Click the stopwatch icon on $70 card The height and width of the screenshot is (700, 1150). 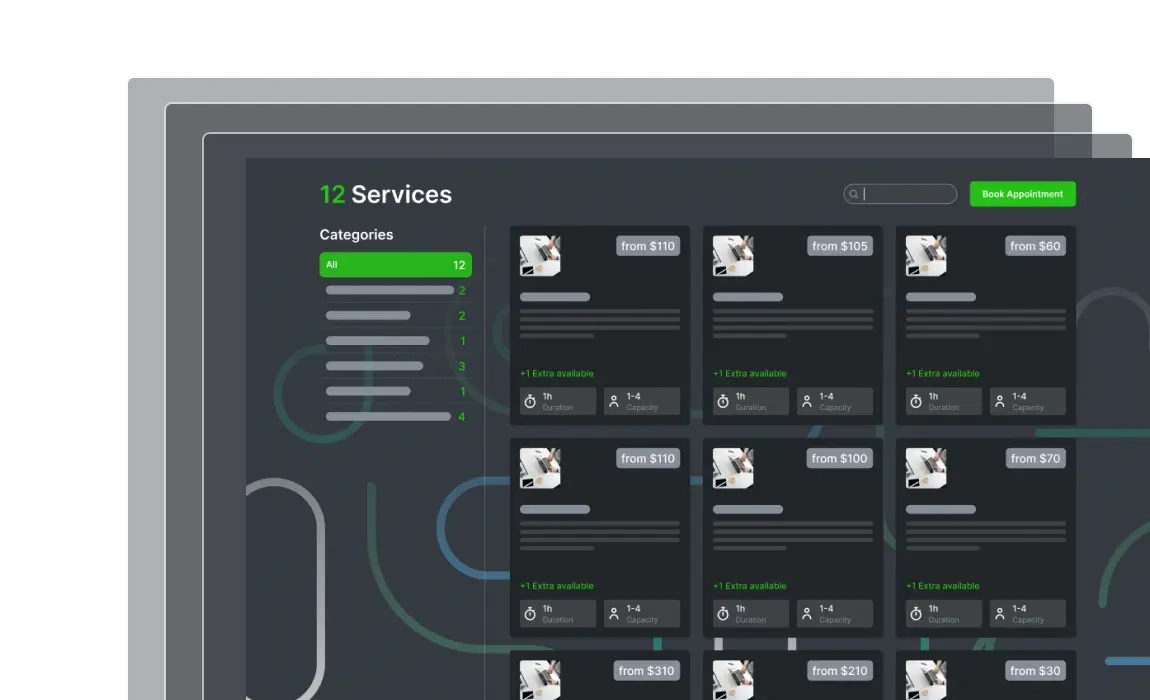pyautogui.click(x=916, y=613)
